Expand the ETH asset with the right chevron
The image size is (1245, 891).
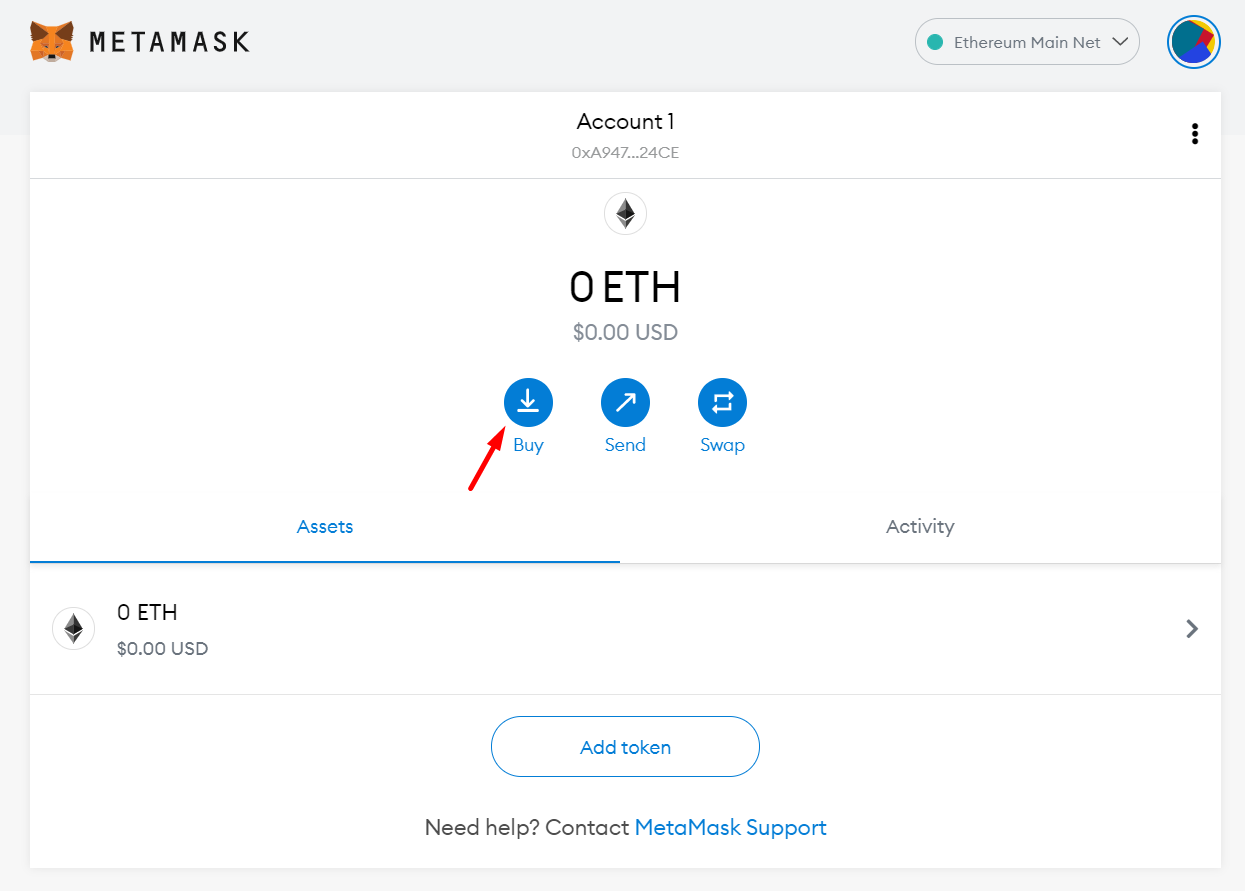click(x=1191, y=629)
